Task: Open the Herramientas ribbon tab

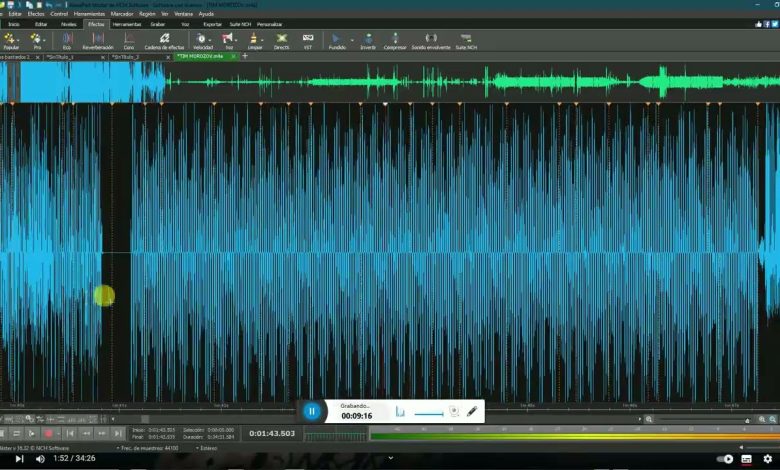Action: tap(127, 24)
